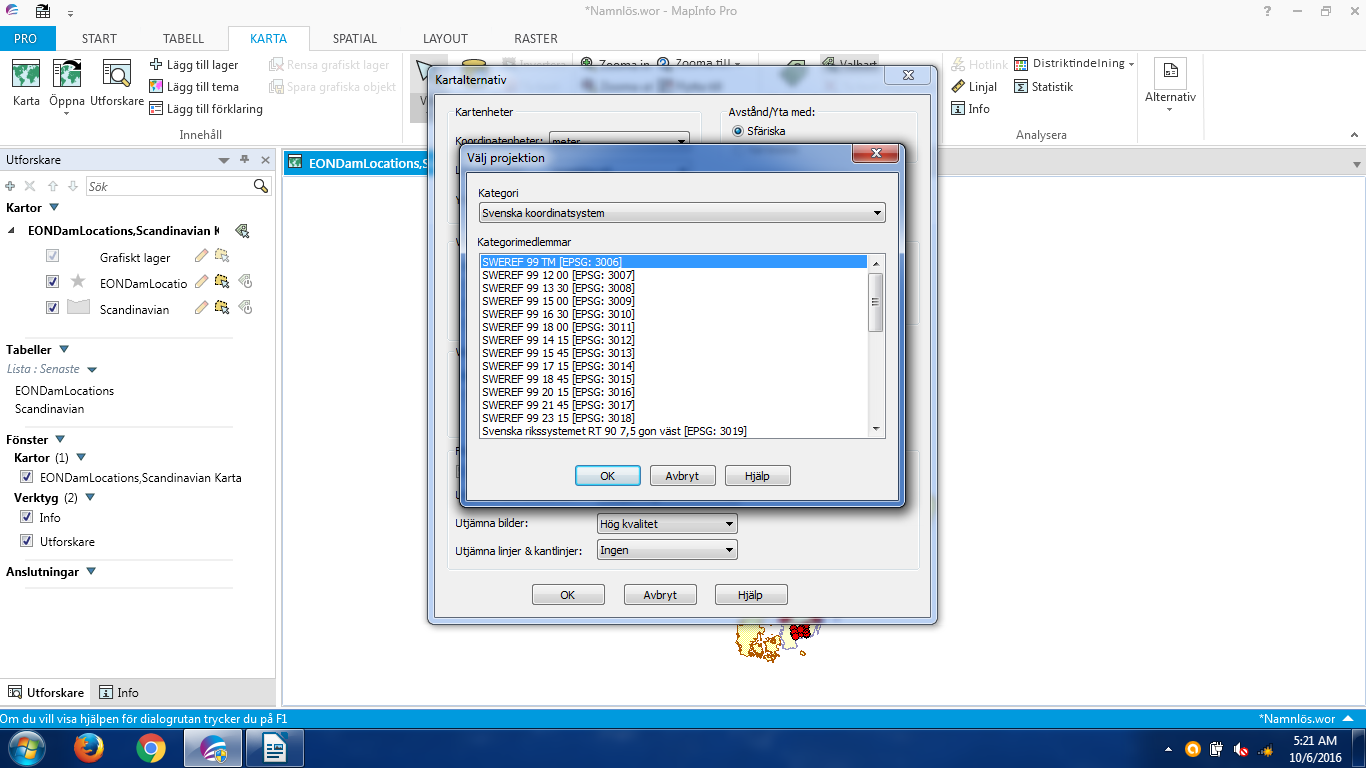Screen dimensions: 1366x768
Task: Open Distriktindelning in ribbon
Action: [1074, 64]
